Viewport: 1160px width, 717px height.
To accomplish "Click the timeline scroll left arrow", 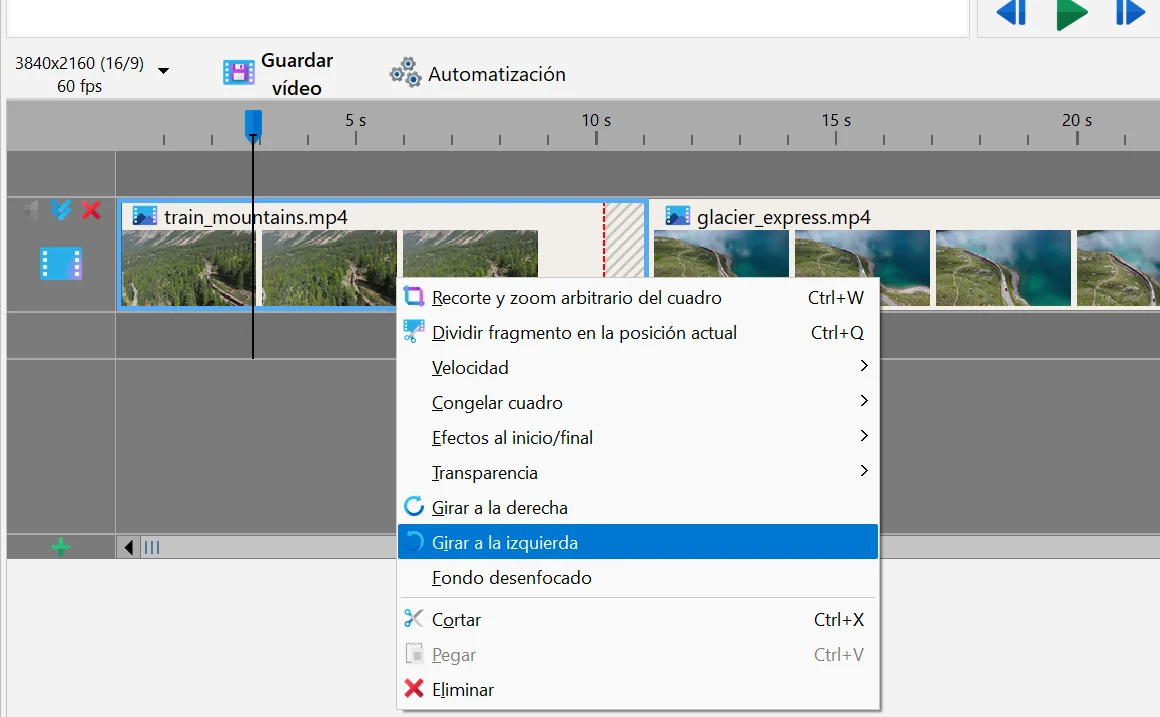I will pos(129,548).
